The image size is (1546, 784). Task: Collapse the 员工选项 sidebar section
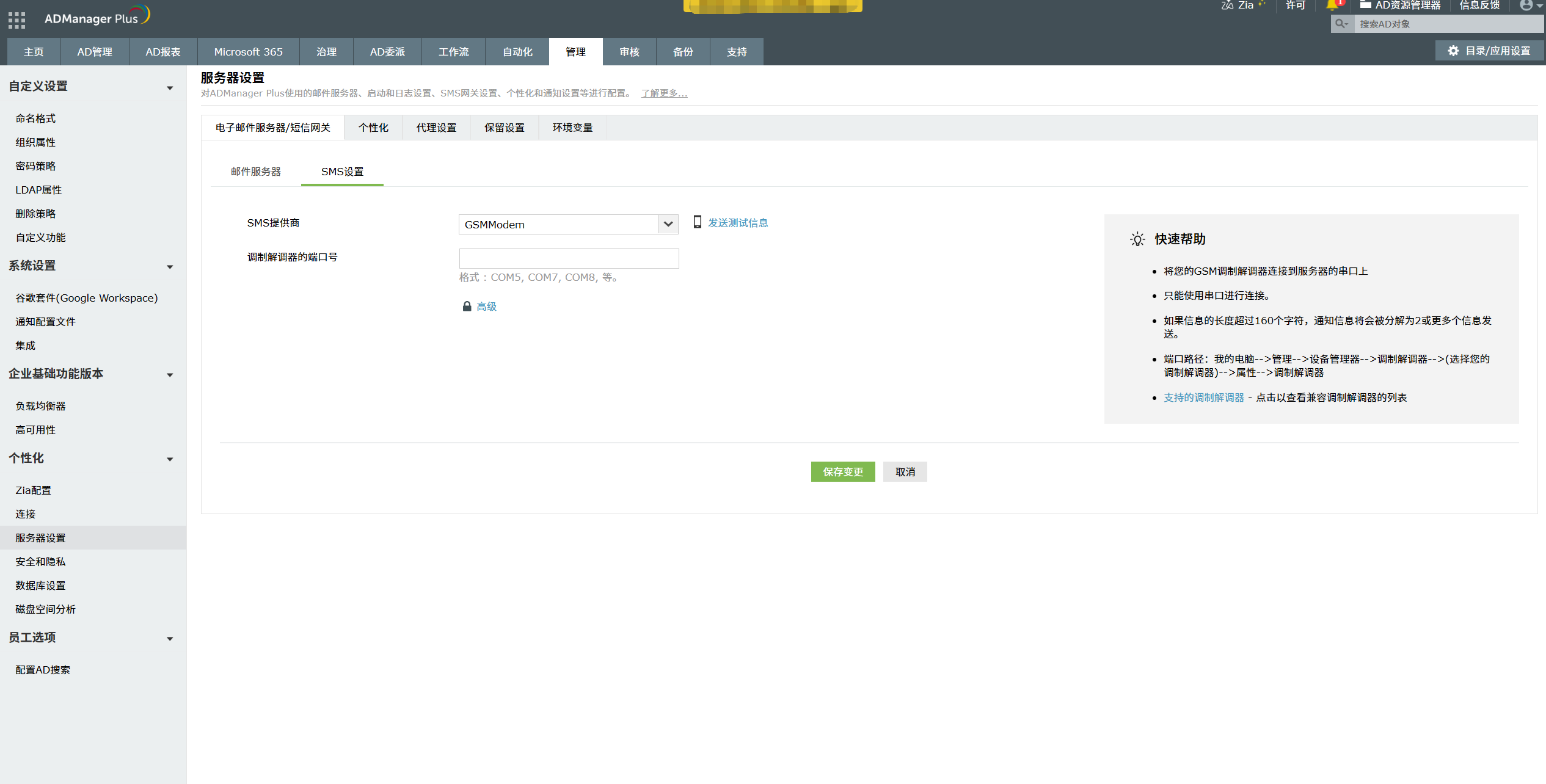pos(170,639)
